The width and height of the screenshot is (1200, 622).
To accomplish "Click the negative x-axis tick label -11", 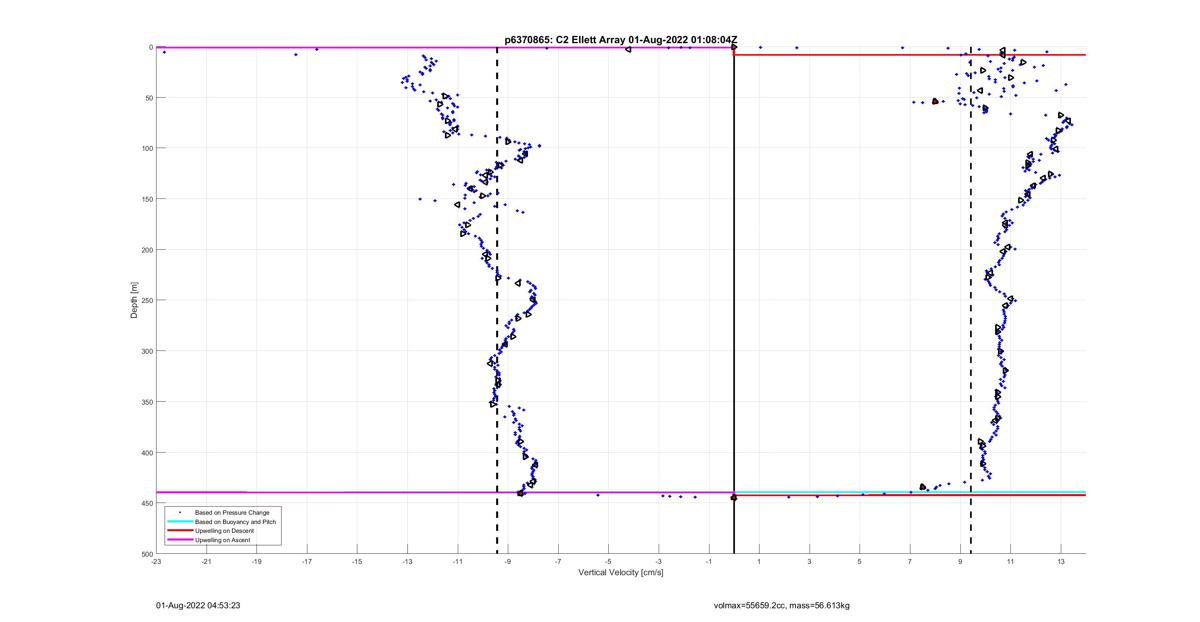I will coord(458,562).
